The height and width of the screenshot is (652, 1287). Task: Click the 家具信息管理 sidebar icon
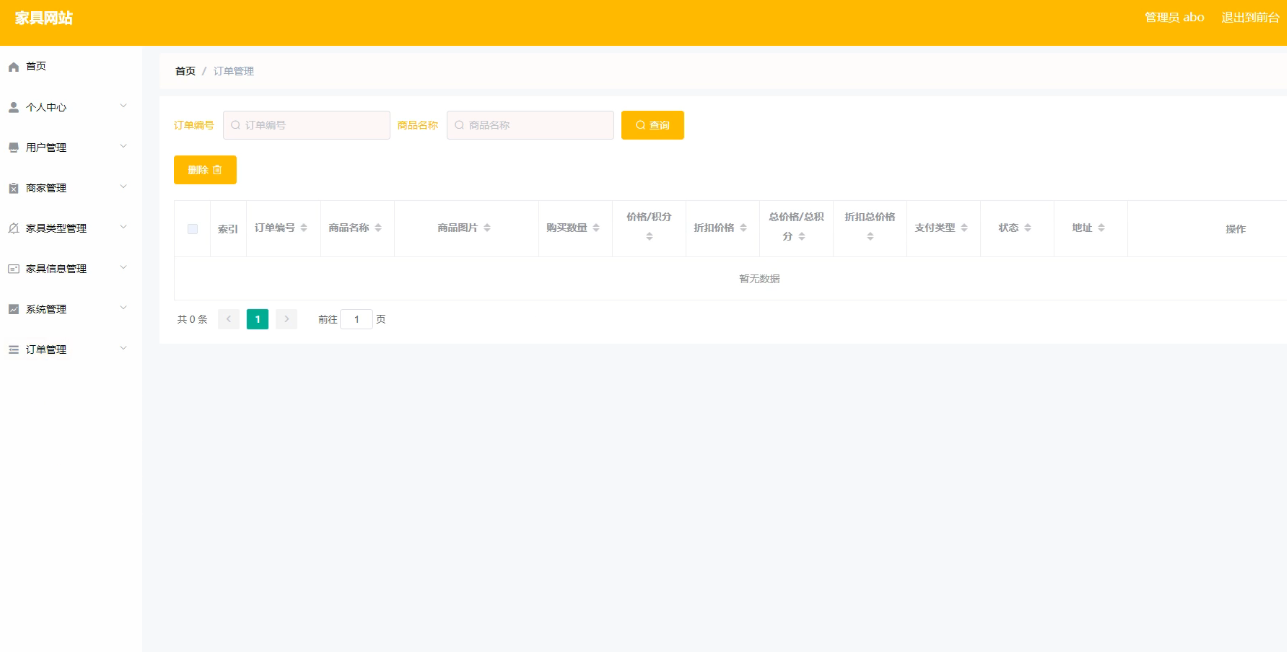[14, 269]
